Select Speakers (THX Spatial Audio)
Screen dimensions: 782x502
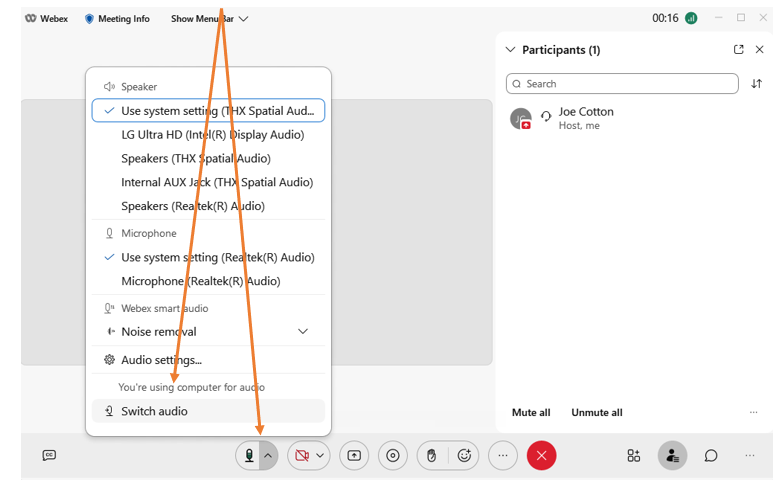tap(208, 159)
